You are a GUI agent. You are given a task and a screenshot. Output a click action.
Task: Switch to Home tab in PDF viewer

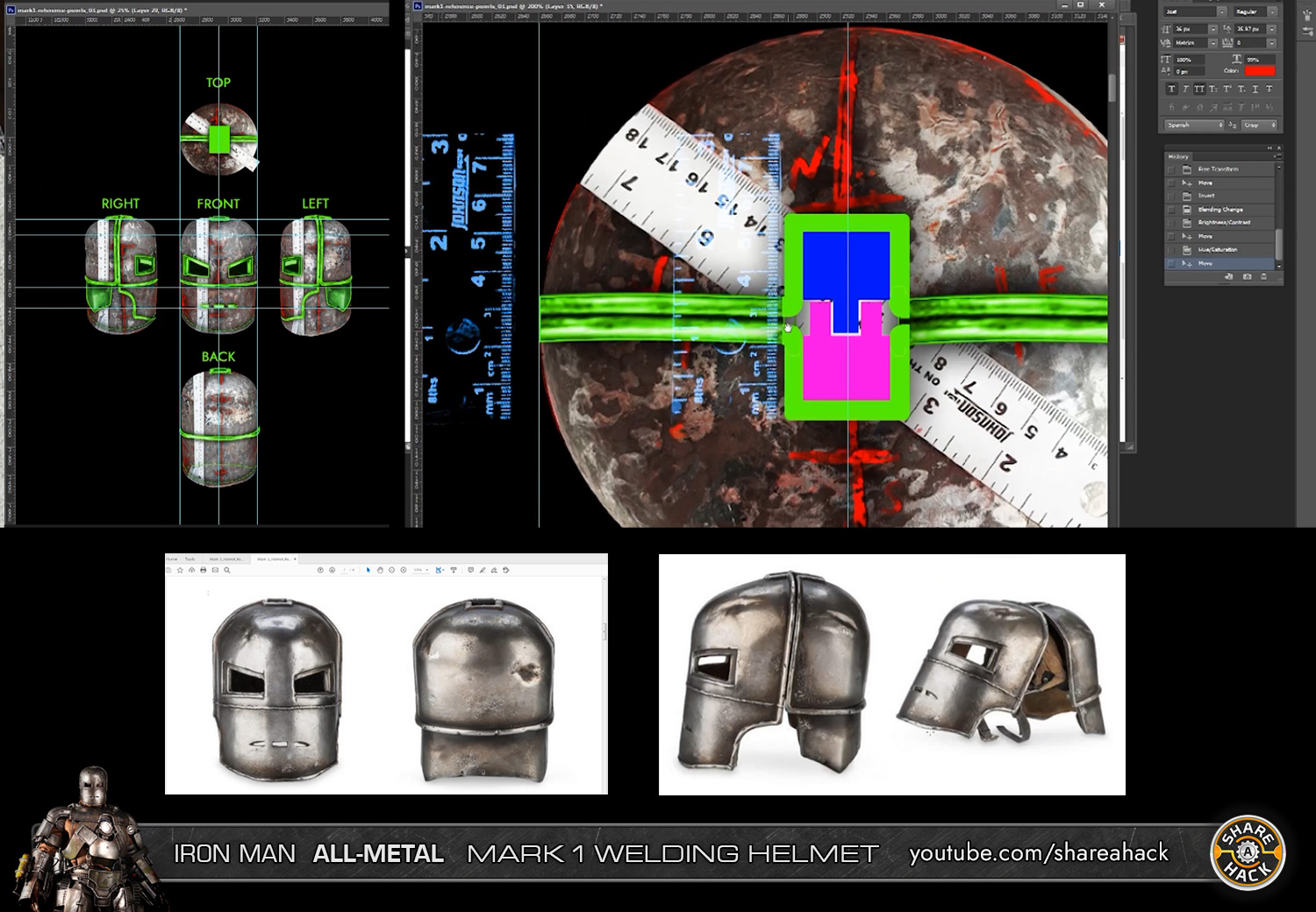172,559
